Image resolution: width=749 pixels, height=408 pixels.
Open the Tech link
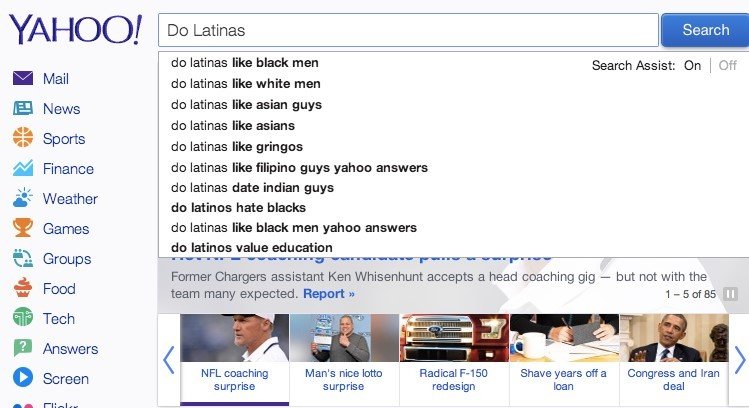59,319
